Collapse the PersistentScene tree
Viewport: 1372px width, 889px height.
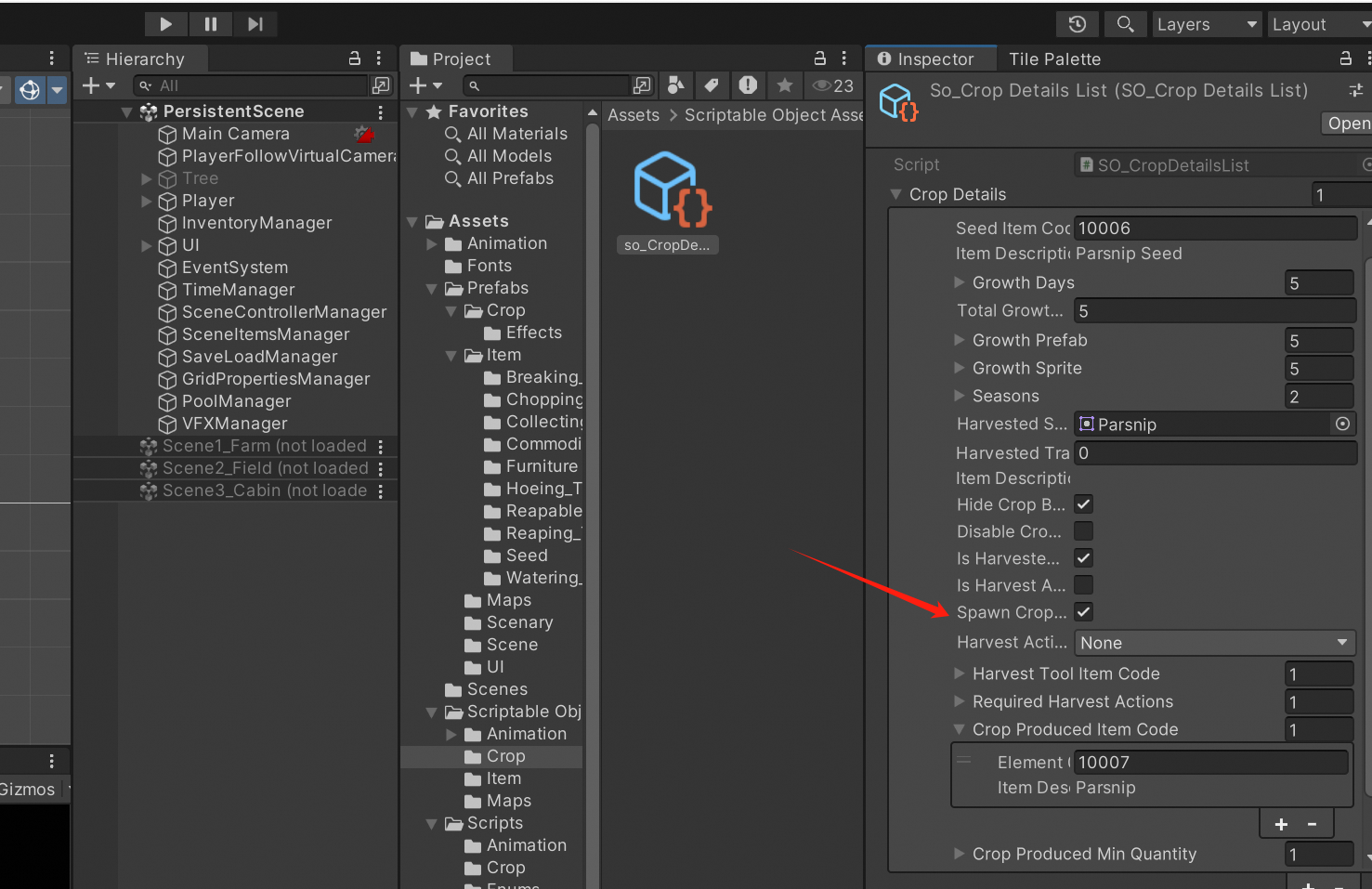[x=126, y=111]
